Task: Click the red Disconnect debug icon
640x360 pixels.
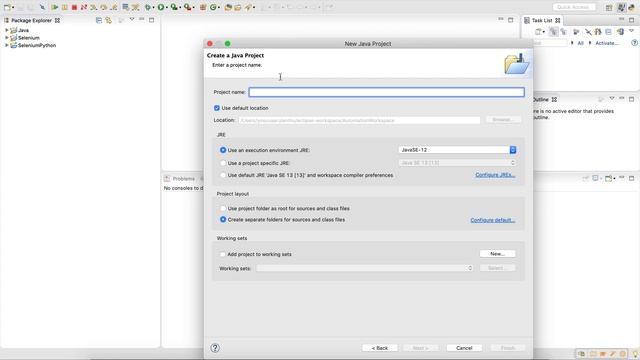Action: pos(84,7)
